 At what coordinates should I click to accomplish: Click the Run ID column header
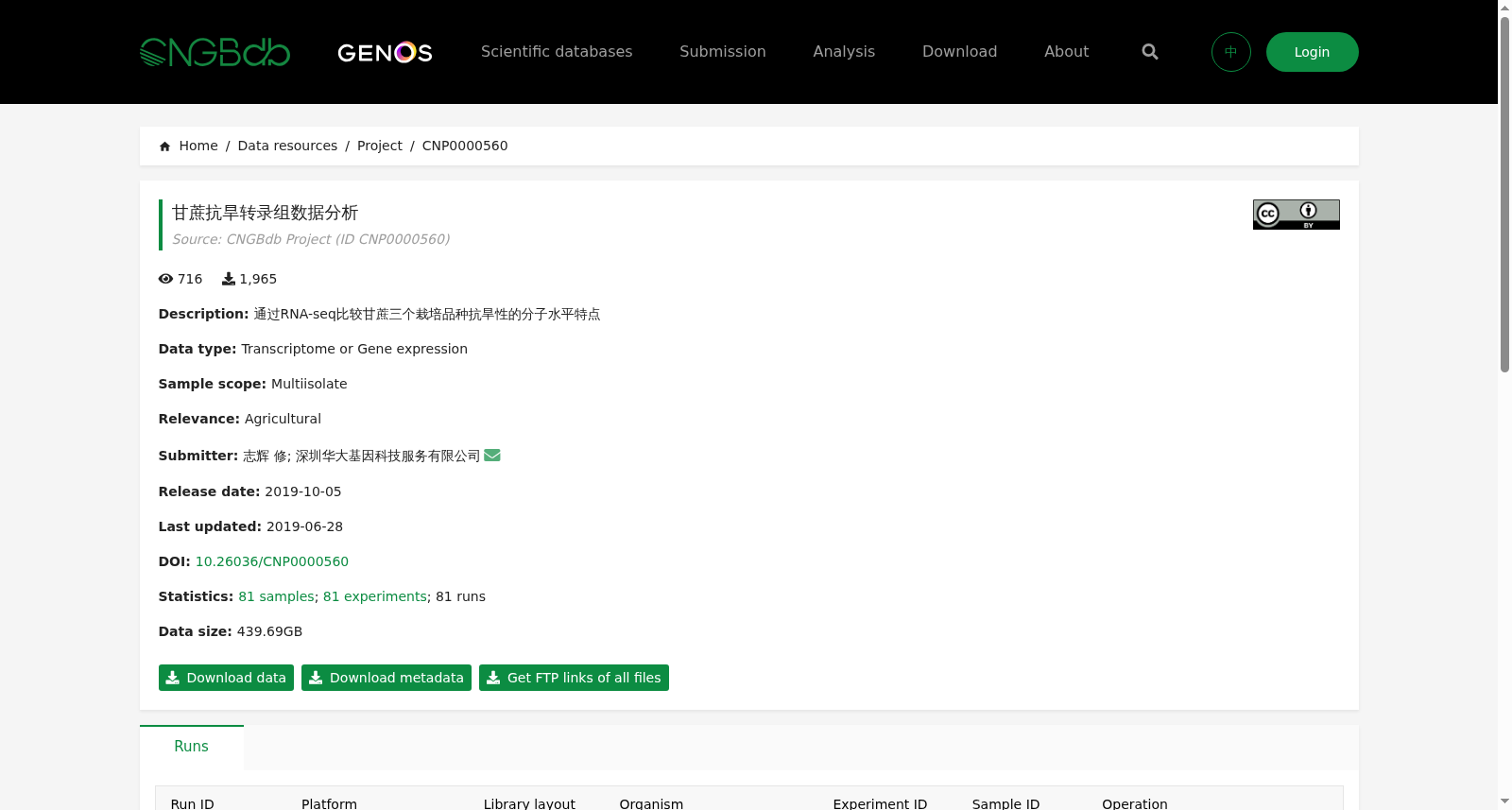point(193,803)
